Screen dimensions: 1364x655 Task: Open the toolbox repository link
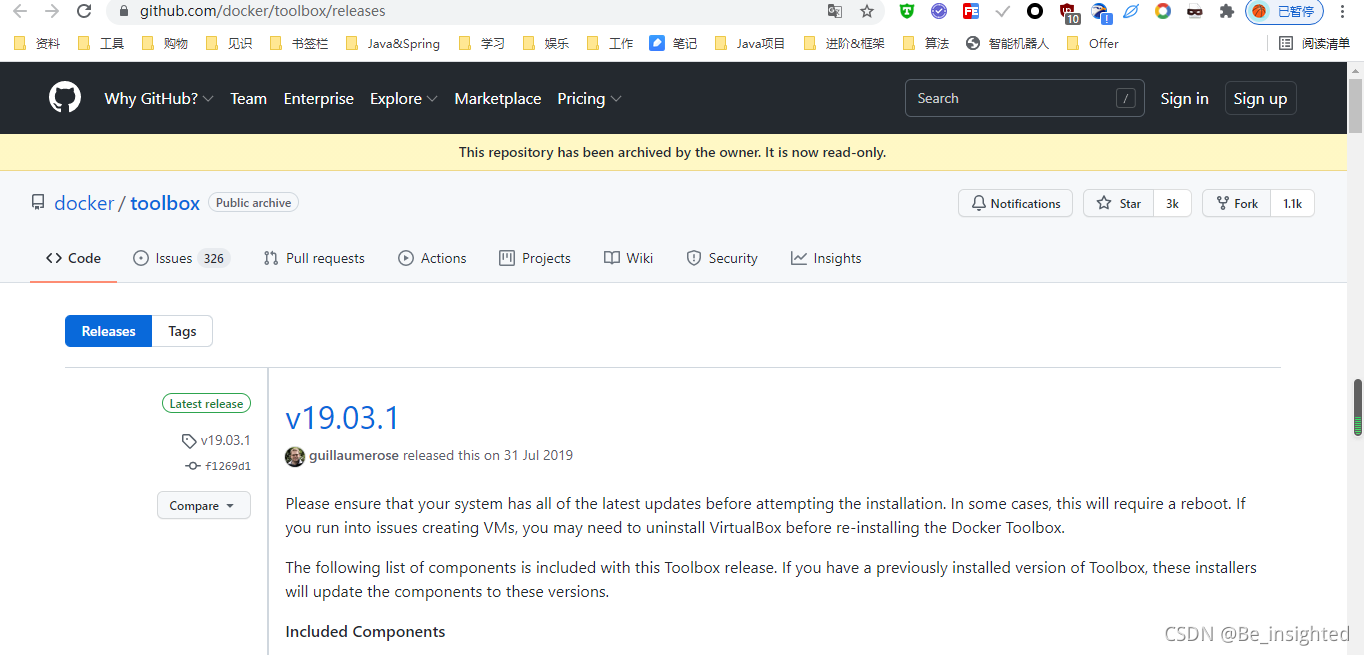(165, 203)
